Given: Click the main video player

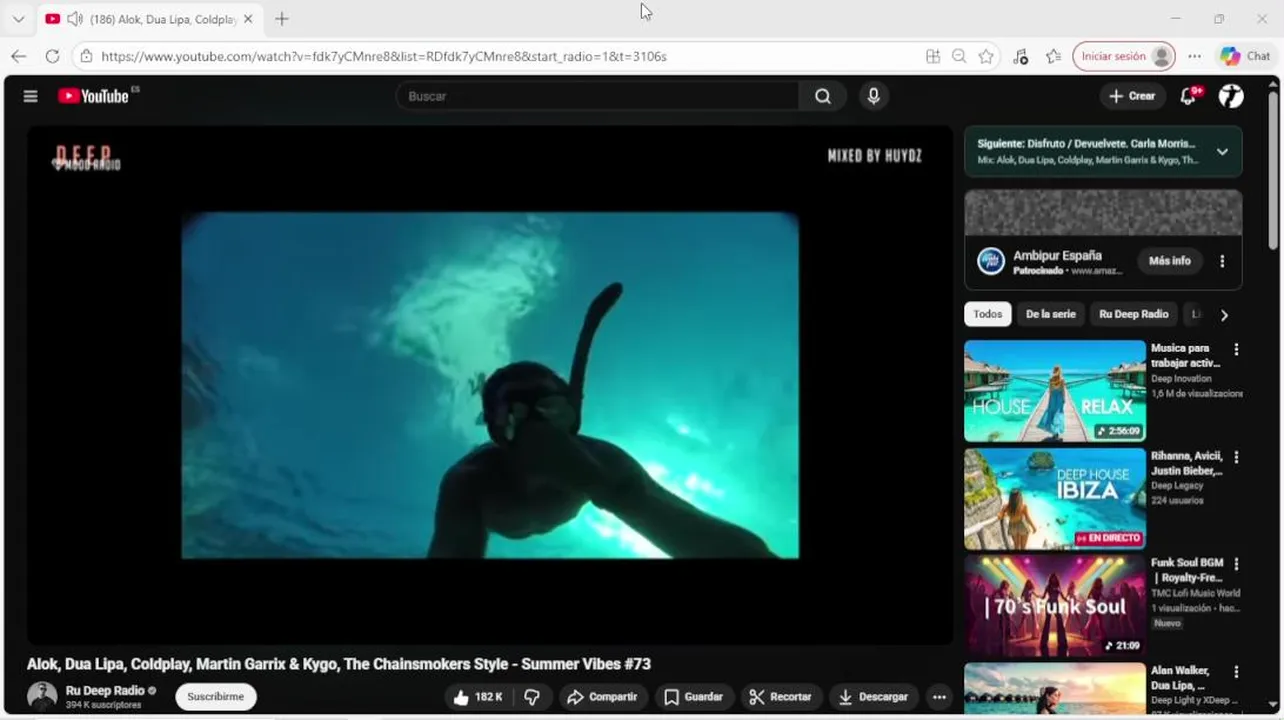Looking at the screenshot, I should [x=489, y=385].
